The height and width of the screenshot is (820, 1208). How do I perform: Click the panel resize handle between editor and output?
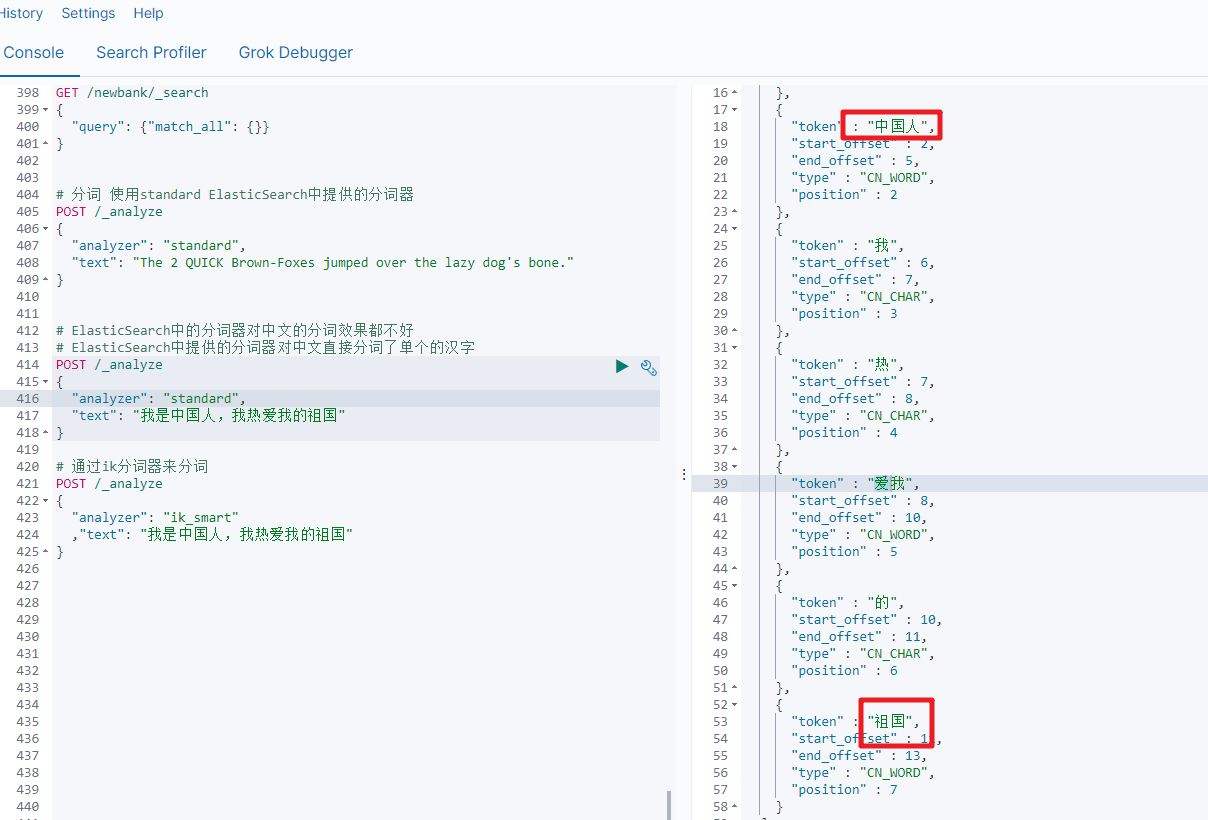(x=684, y=474)
